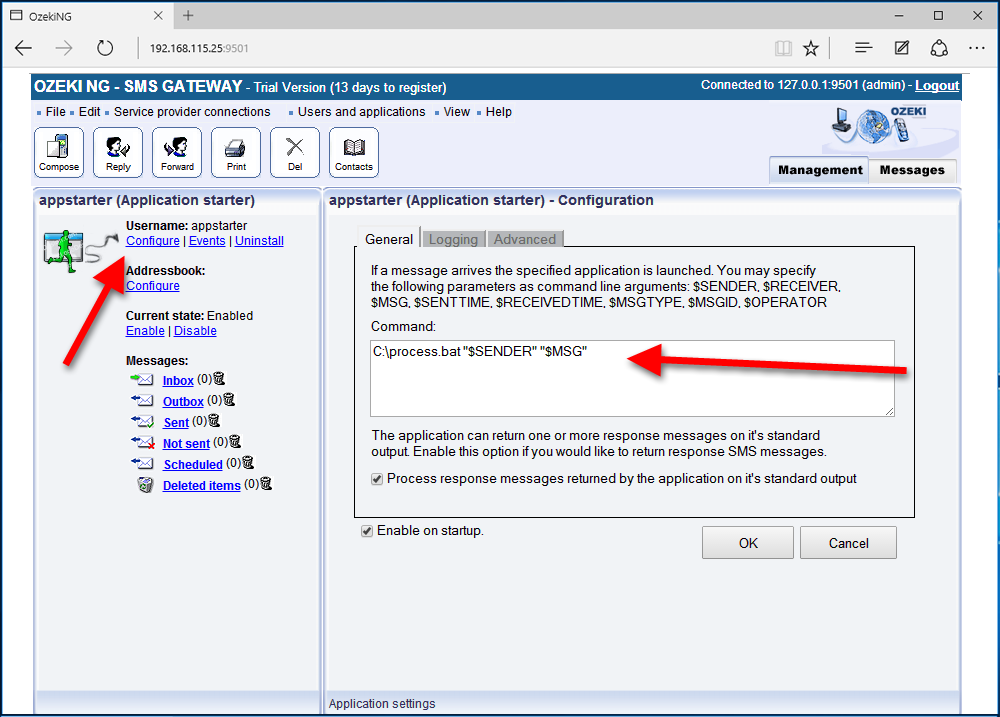Click the browser refresh icon
This screenshot has width=1000, height=717.
click(x=105, y=48)
